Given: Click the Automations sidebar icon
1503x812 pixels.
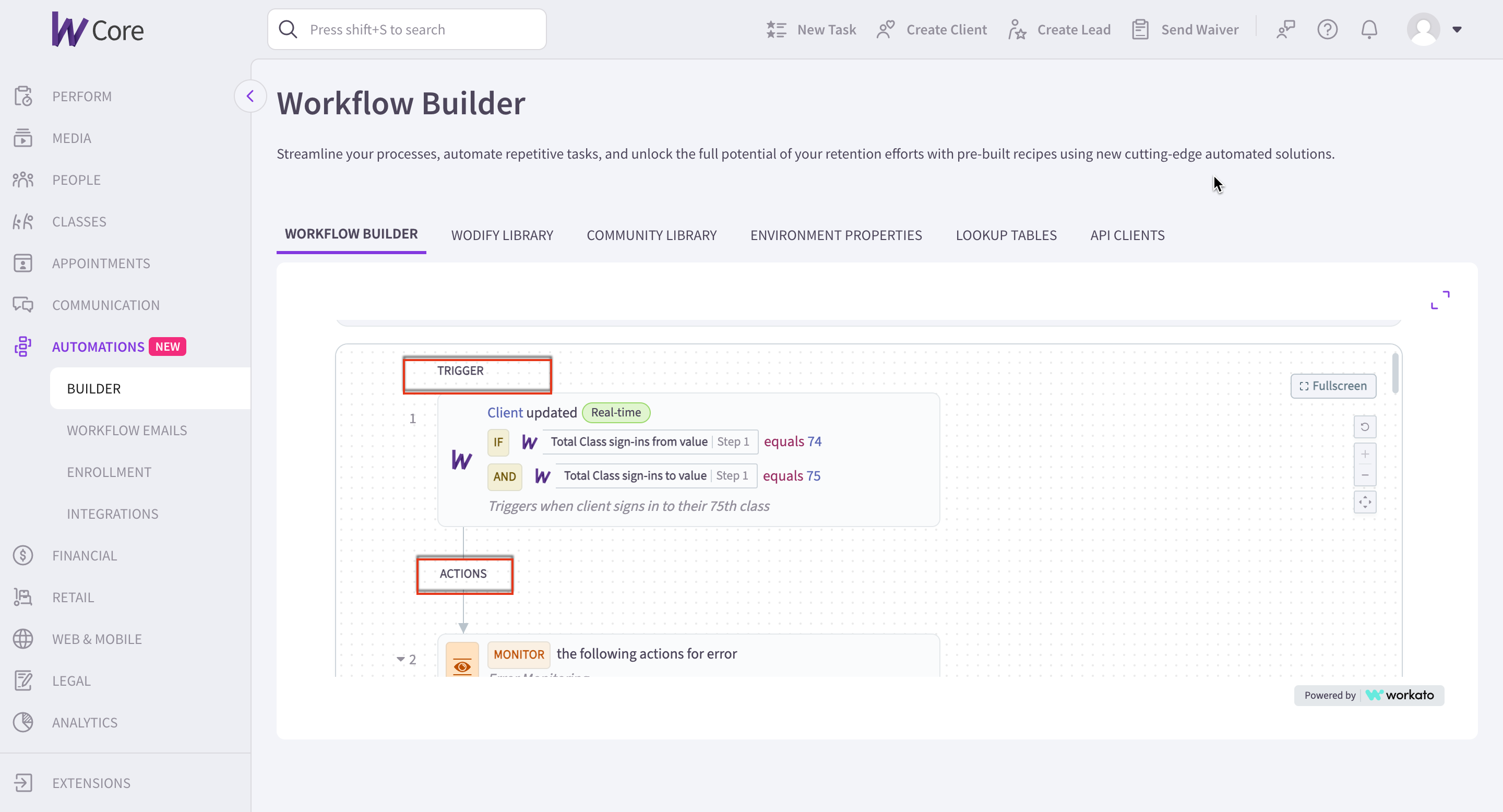Looking at the screenshot, I should pos(23,347).
